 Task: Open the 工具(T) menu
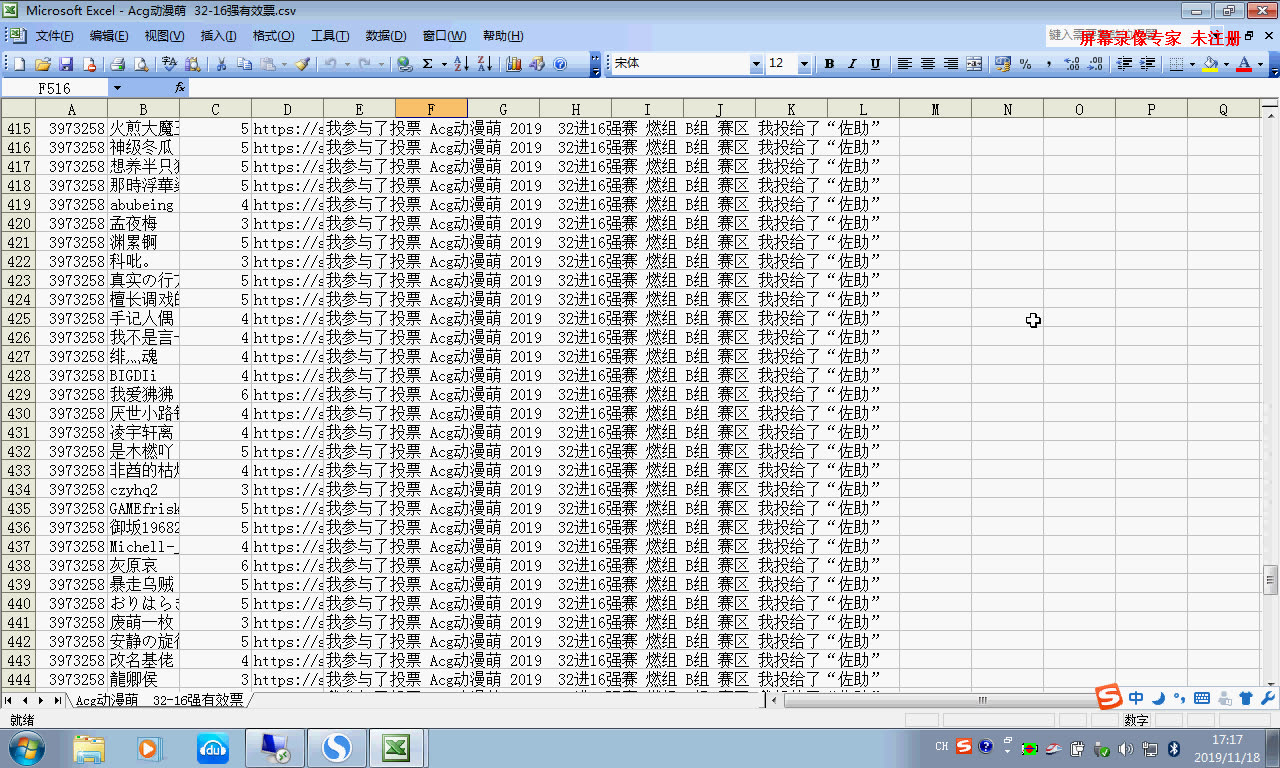(329, 36)
